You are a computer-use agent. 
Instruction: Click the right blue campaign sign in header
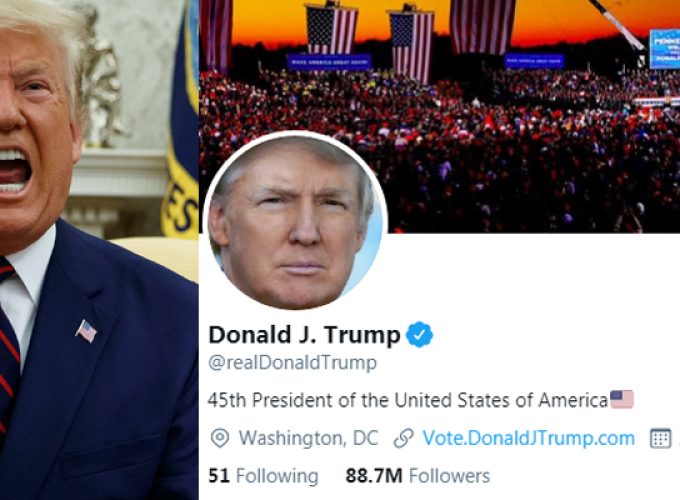pyautogui.click(x=534, y=61)
